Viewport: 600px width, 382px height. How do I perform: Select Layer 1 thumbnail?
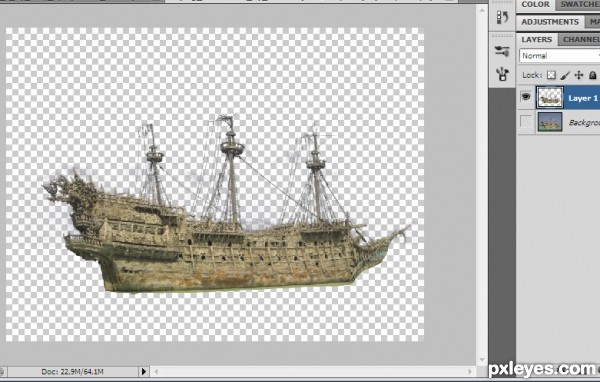(x=550, y=97)
